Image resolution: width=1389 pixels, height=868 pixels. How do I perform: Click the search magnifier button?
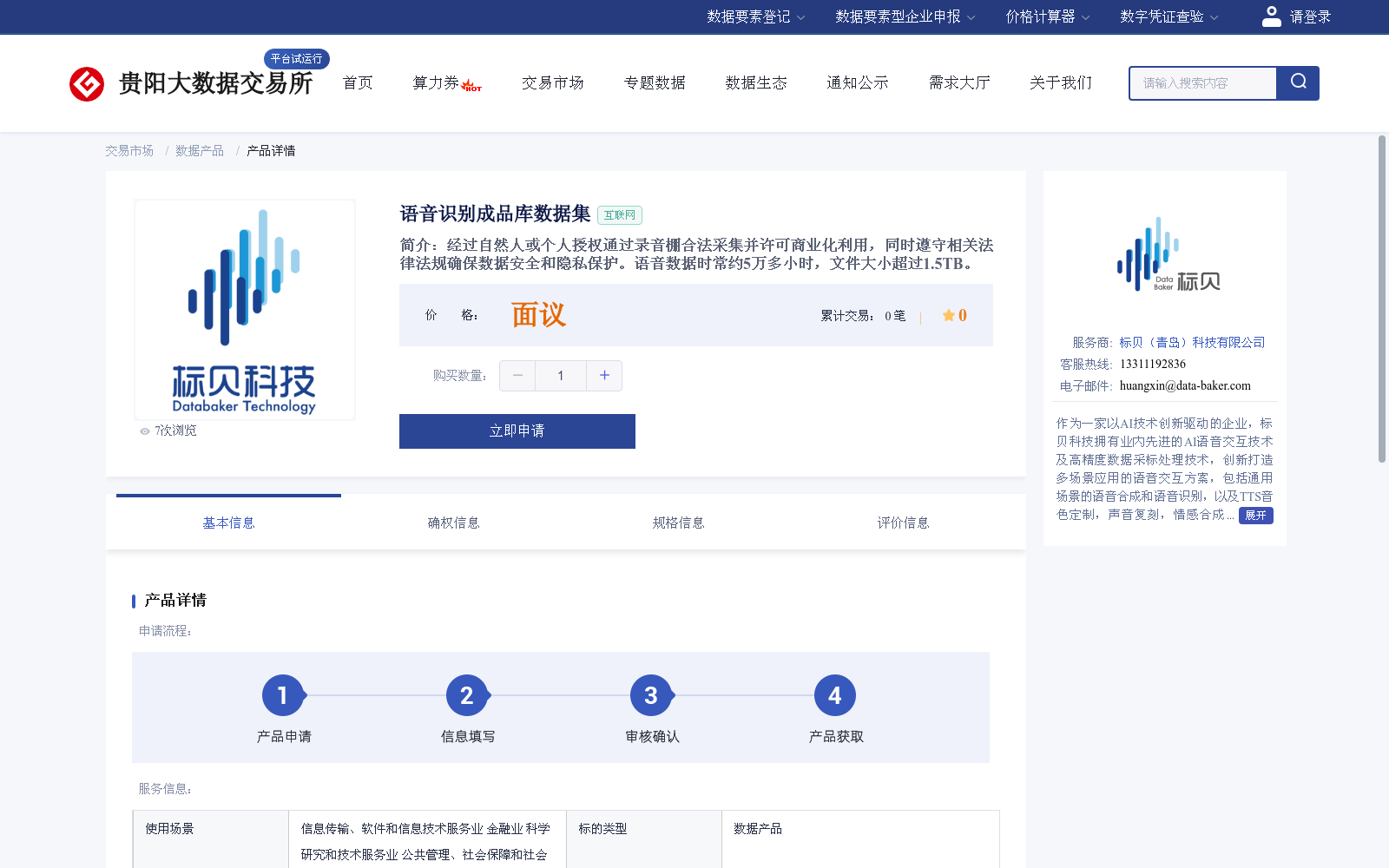[1298, 82]
